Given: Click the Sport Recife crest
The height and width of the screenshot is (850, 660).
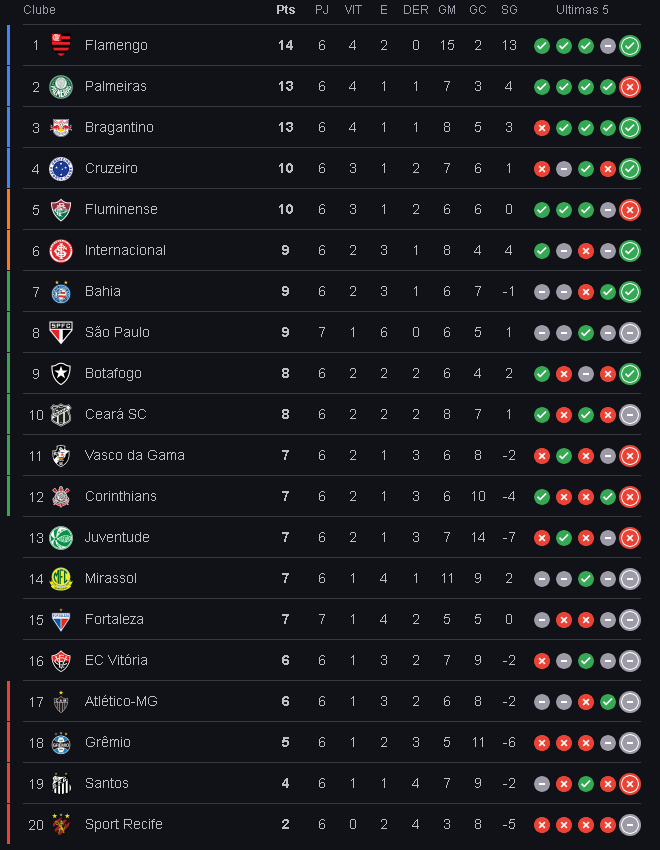Looking at the screenshot, I should (61, 825).
